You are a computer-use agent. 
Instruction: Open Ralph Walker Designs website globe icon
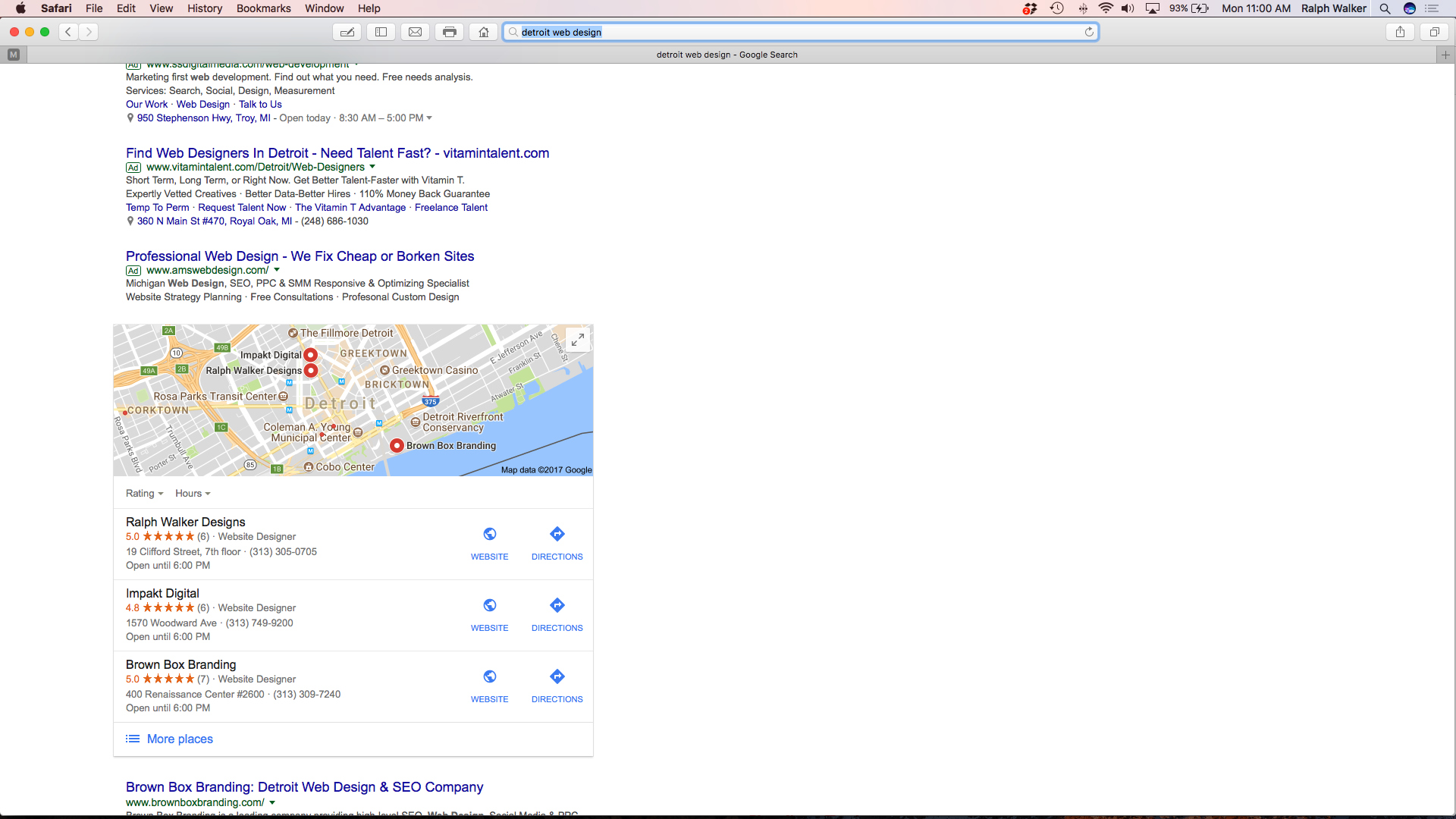490,534
